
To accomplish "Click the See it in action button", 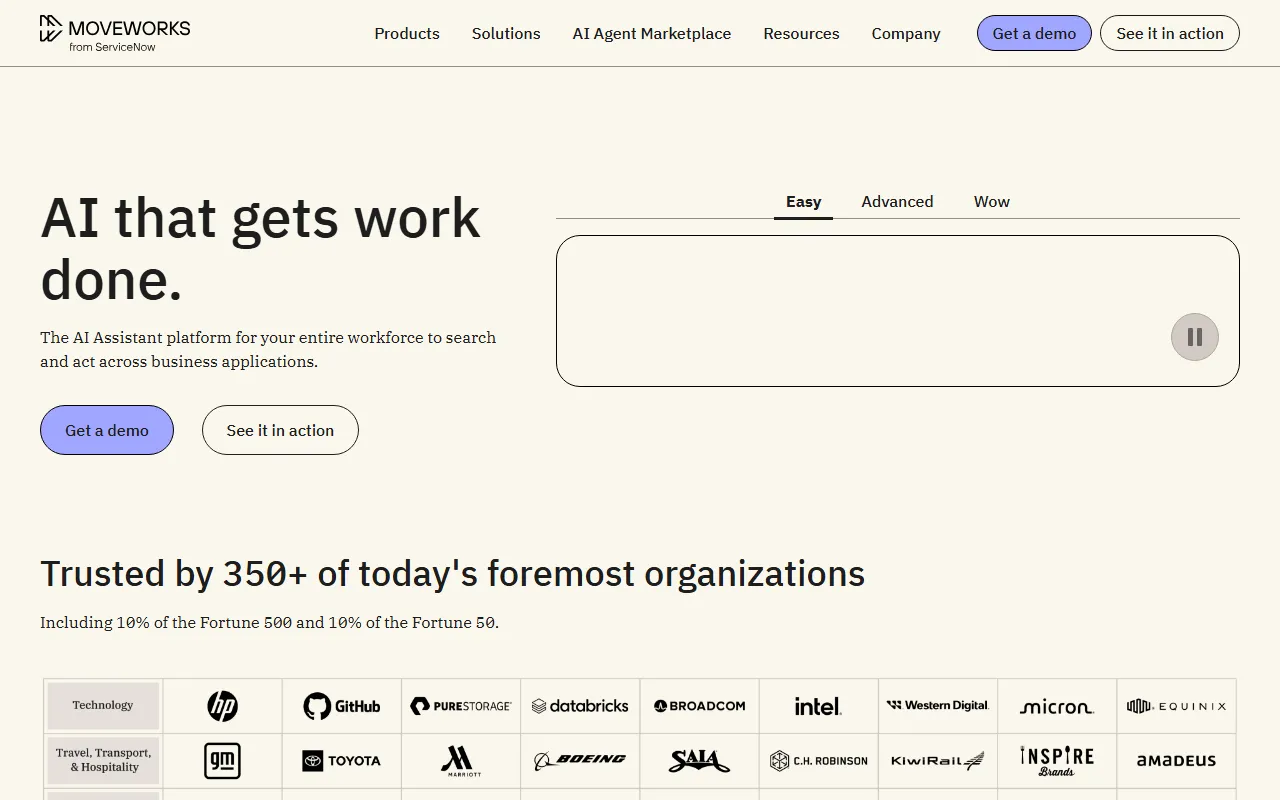I will (1169, 33).
